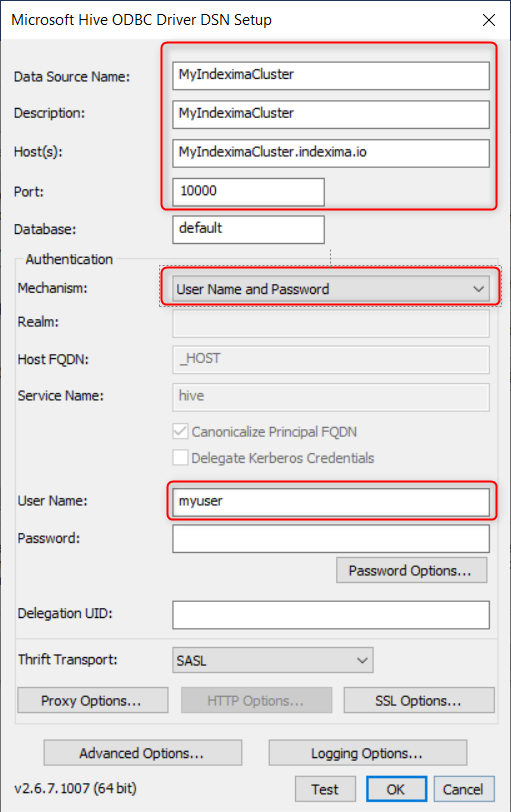Toggle Delegate Kerberos Credentials checkbox
The height and width of the screenshot is (812, 511).
(x=180, y=458)
